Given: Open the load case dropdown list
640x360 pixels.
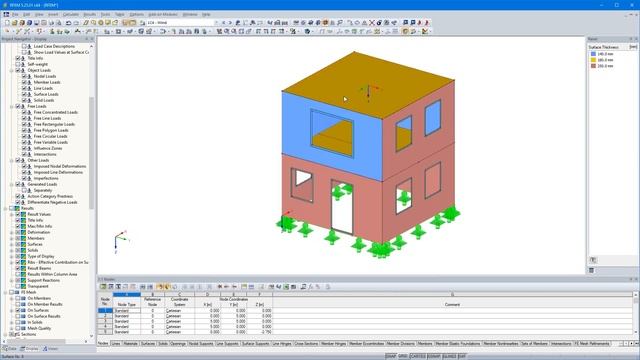Looking at the screenshot, I should (216, 23).
